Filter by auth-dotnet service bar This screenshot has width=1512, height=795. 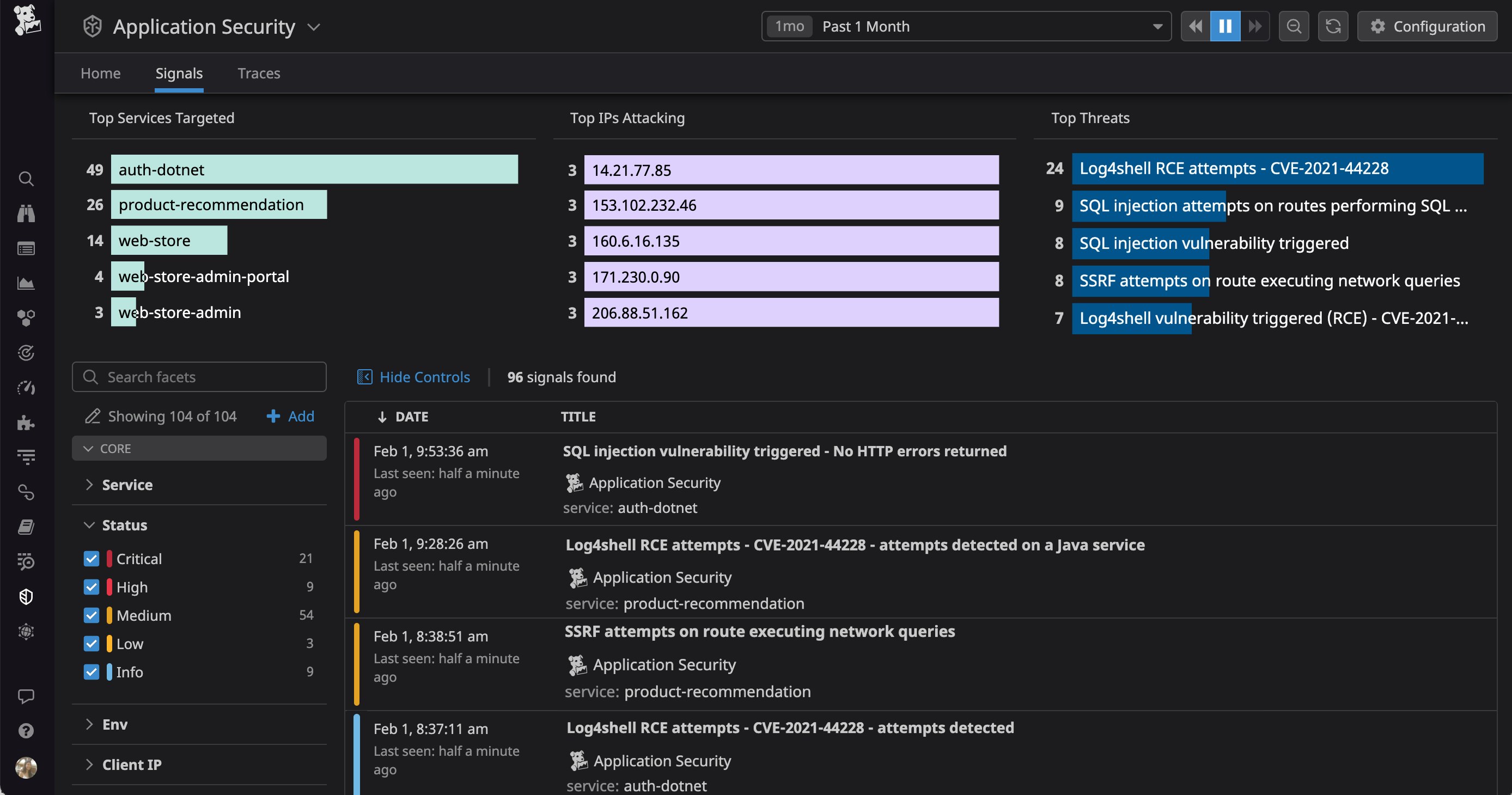pos(314,169)
